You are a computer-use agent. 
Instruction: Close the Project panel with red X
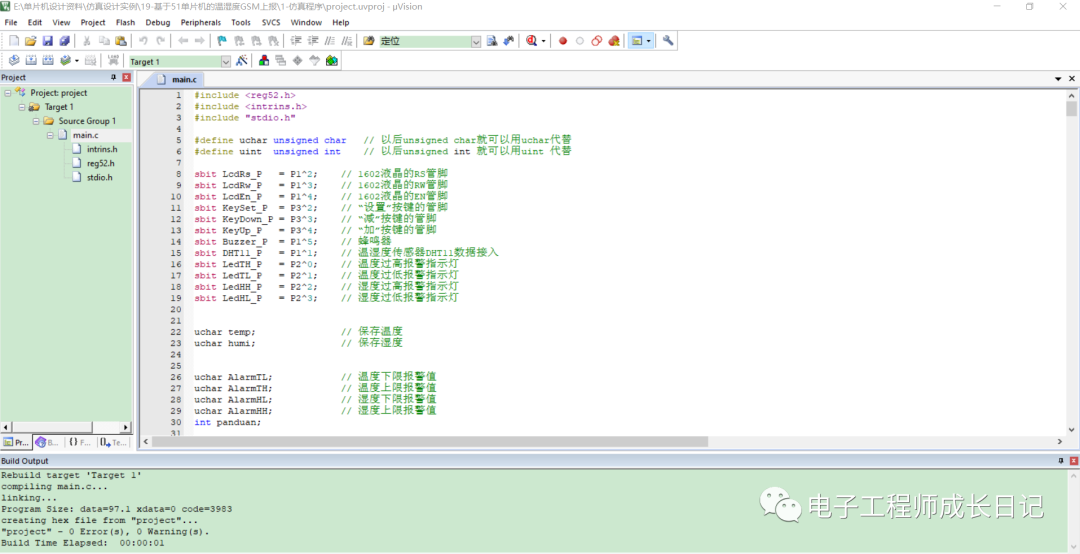tap(126, 77)
